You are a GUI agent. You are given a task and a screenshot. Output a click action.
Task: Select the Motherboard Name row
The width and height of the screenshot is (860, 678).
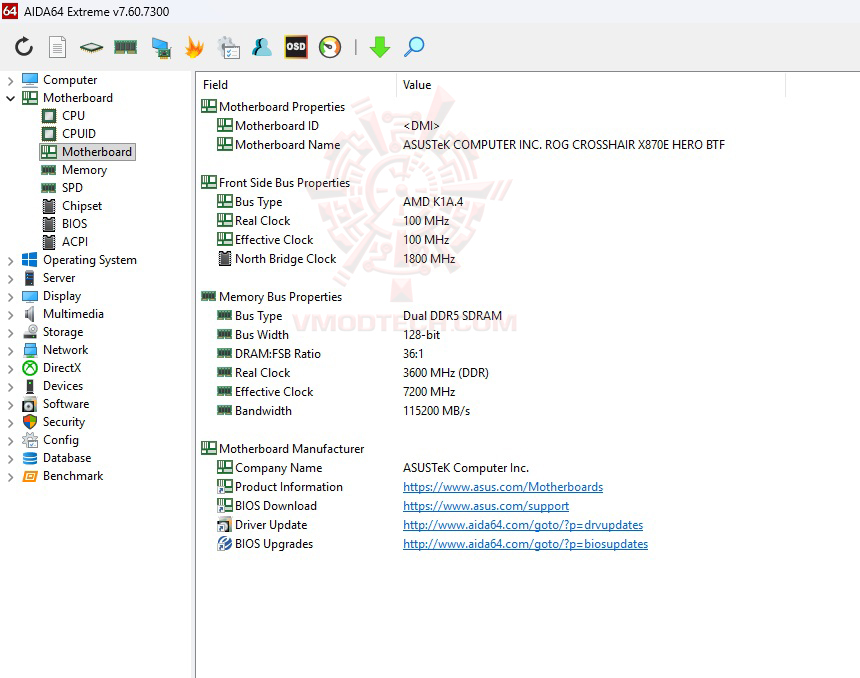coord(472,145)
